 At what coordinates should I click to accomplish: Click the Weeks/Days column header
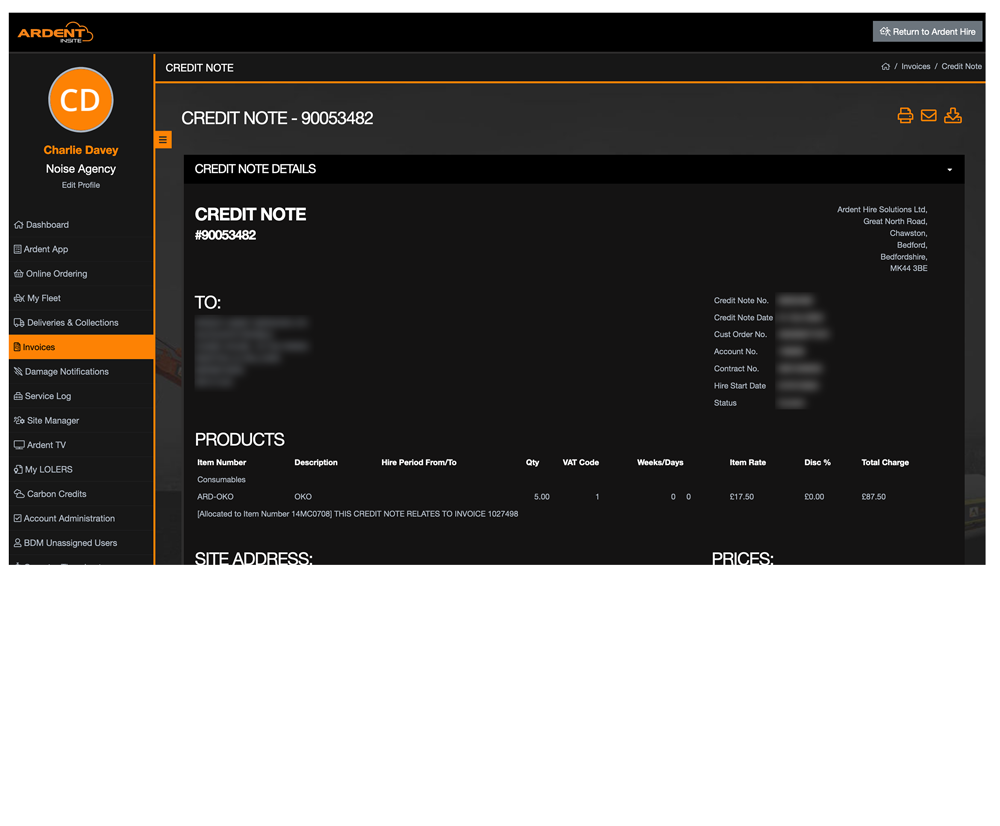660,462
